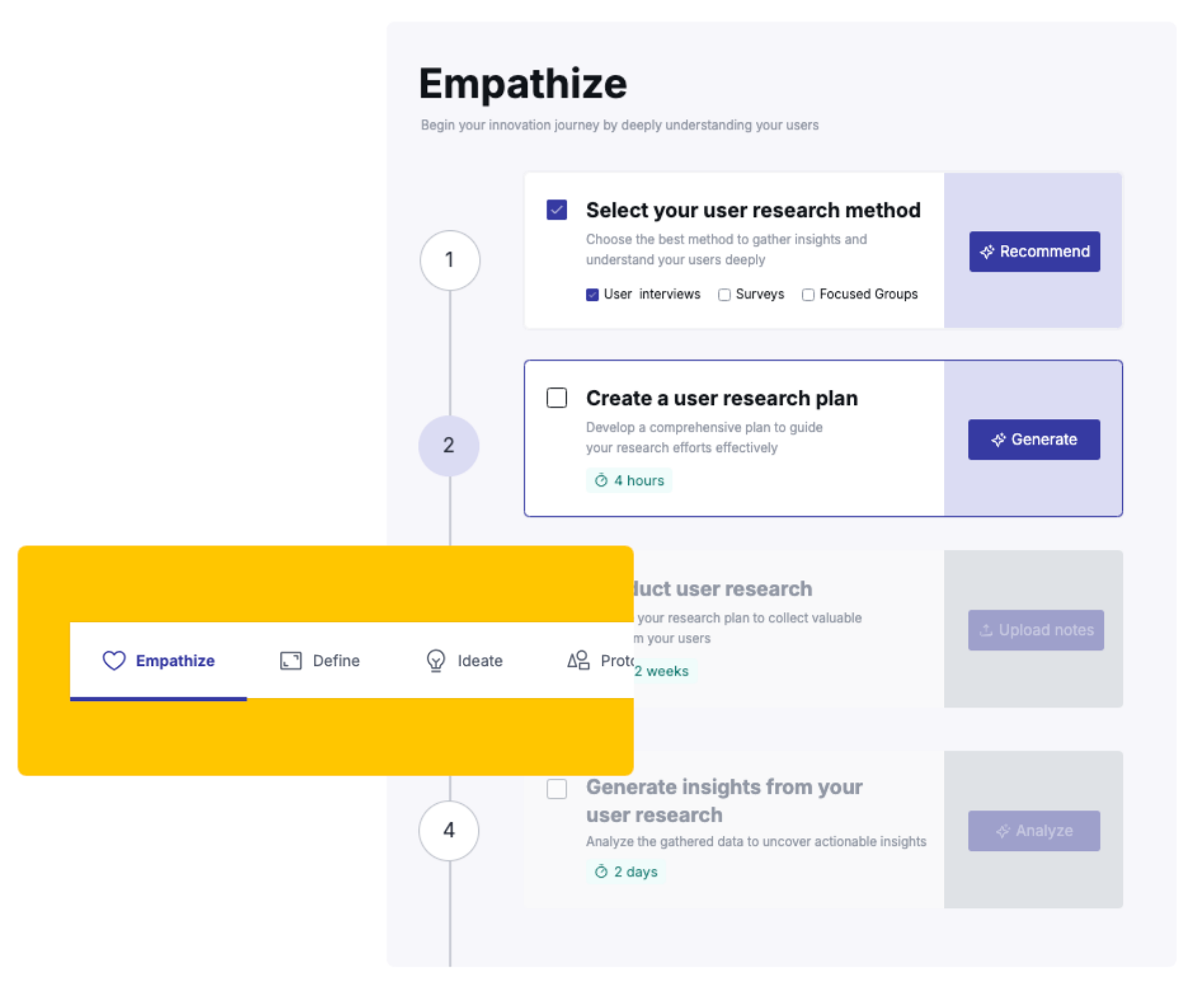
Task: Check Create a user research plan
Action: [x=557, y=398]
